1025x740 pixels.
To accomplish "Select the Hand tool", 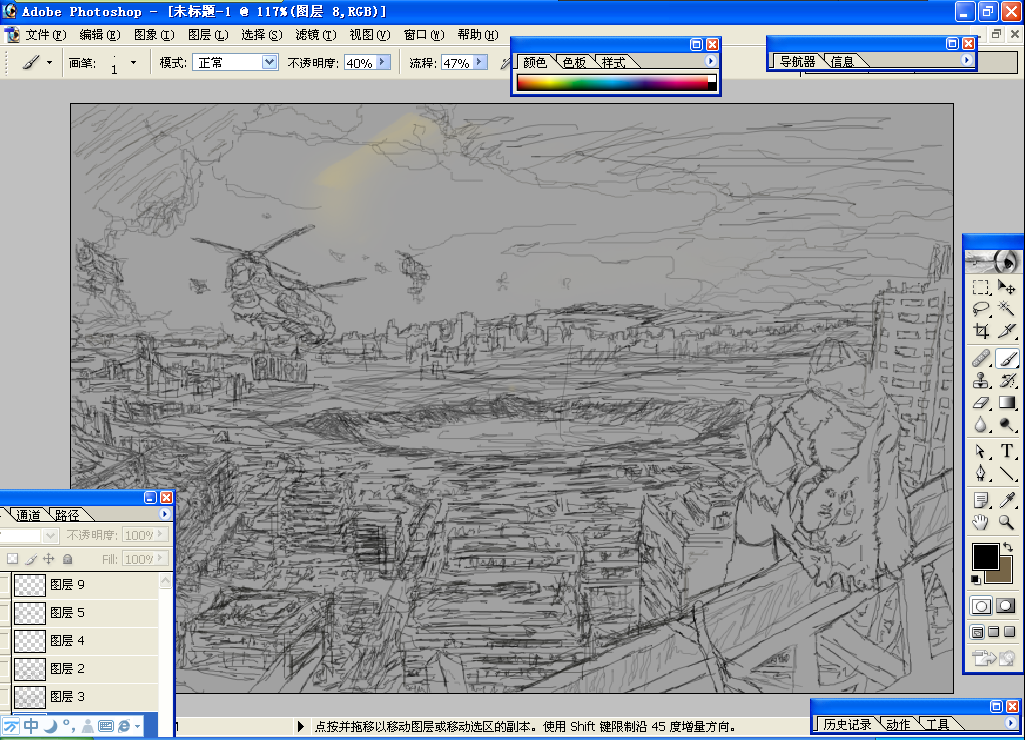I will click(981, 522).
